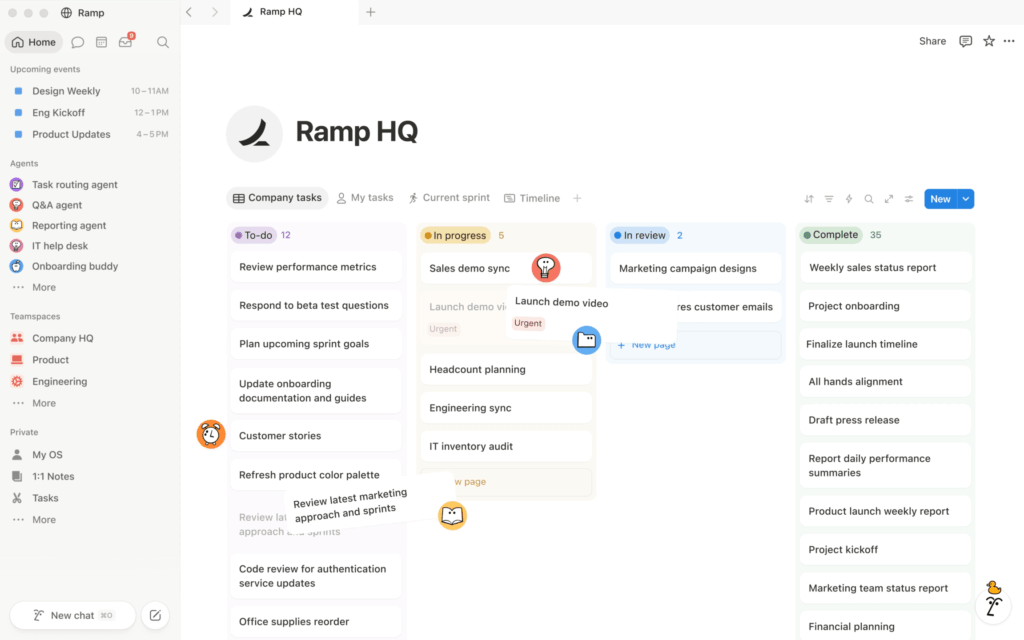Open 1:1 Notes page
The width and height of the screenshot is (1024, 640).
53,476
